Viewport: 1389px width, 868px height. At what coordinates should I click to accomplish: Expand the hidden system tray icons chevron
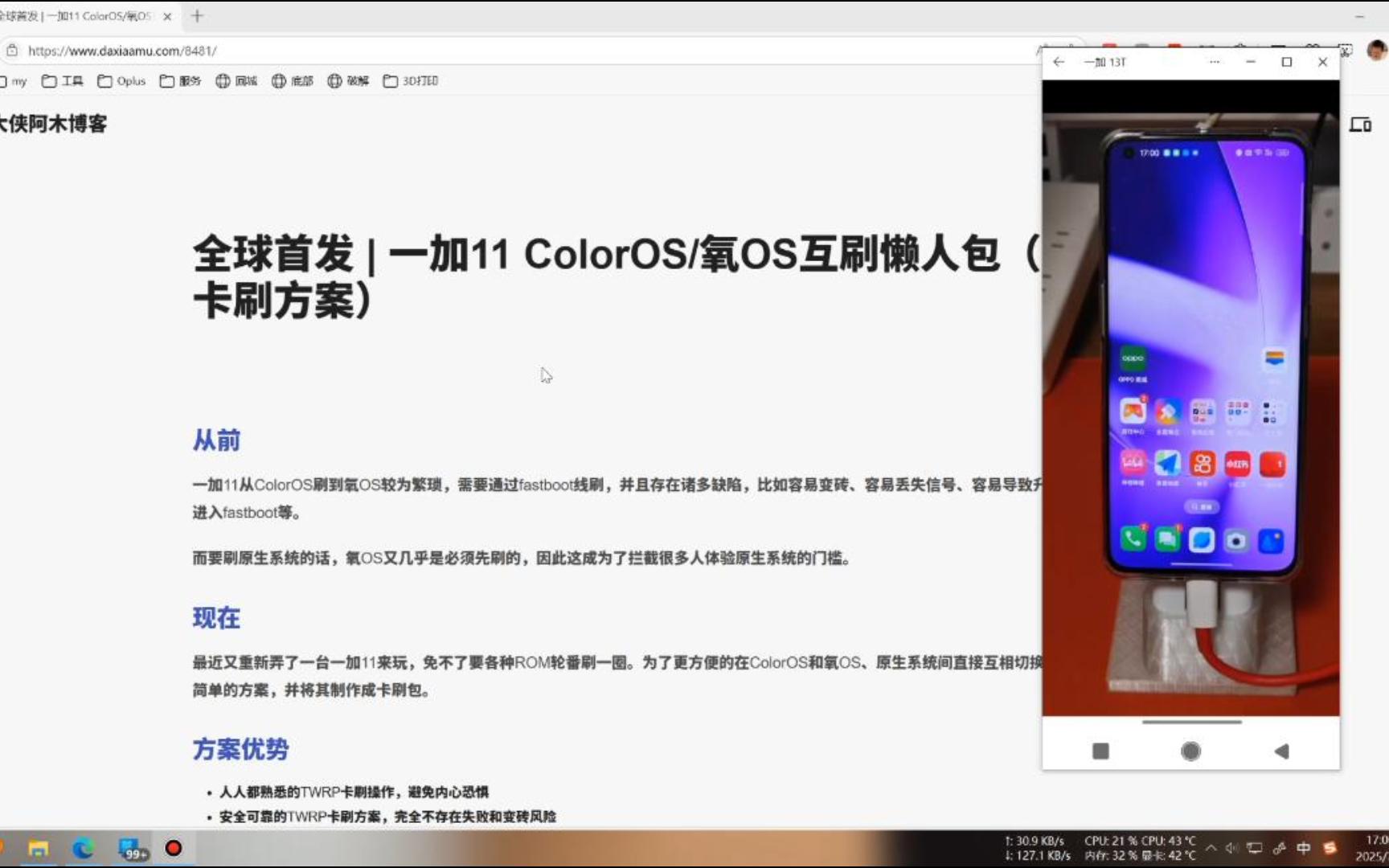pyautogui.click(x=1211, y=848)
